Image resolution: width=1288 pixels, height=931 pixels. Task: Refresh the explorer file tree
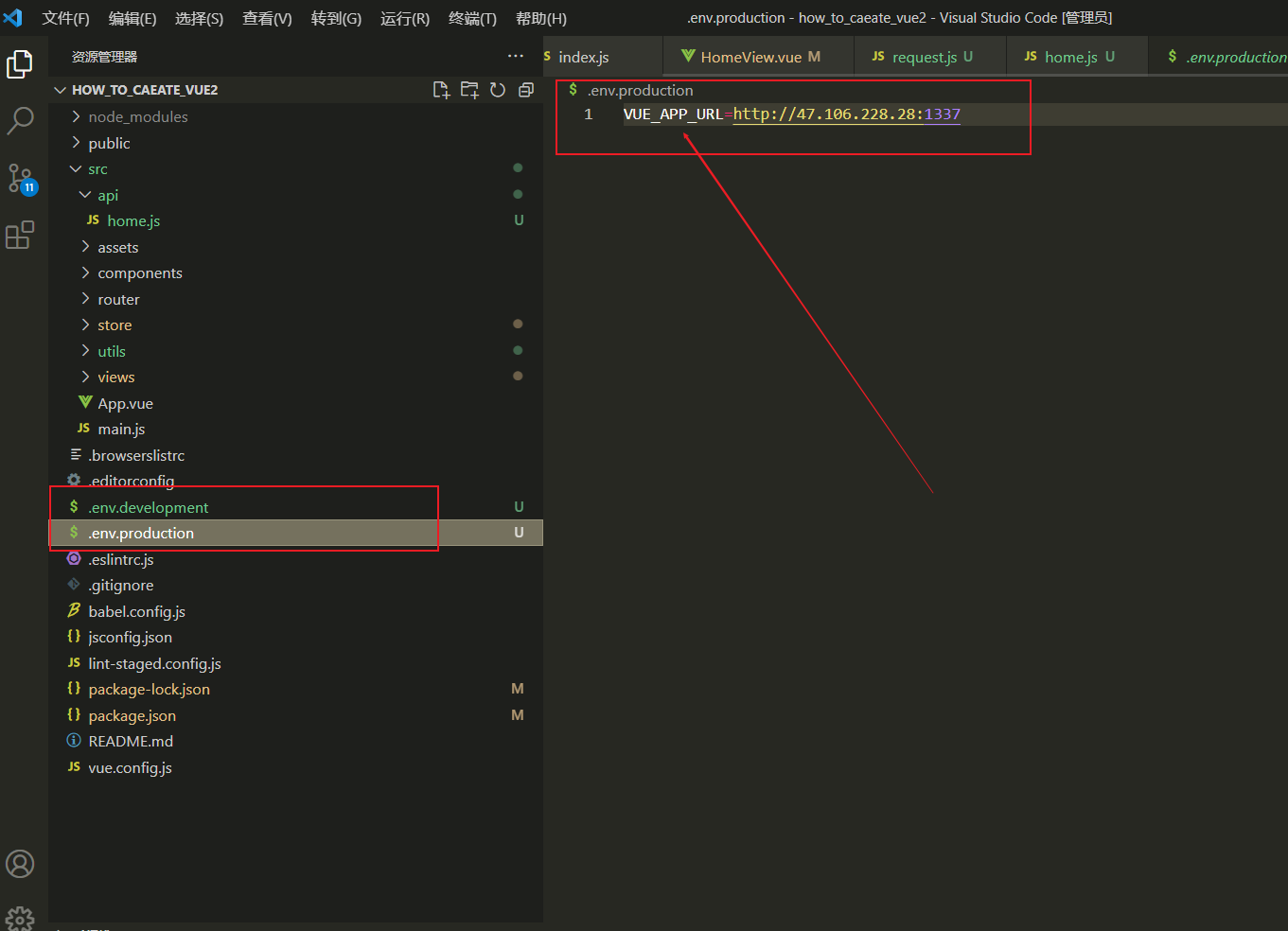pyautogui.click(x=498, y=90)
